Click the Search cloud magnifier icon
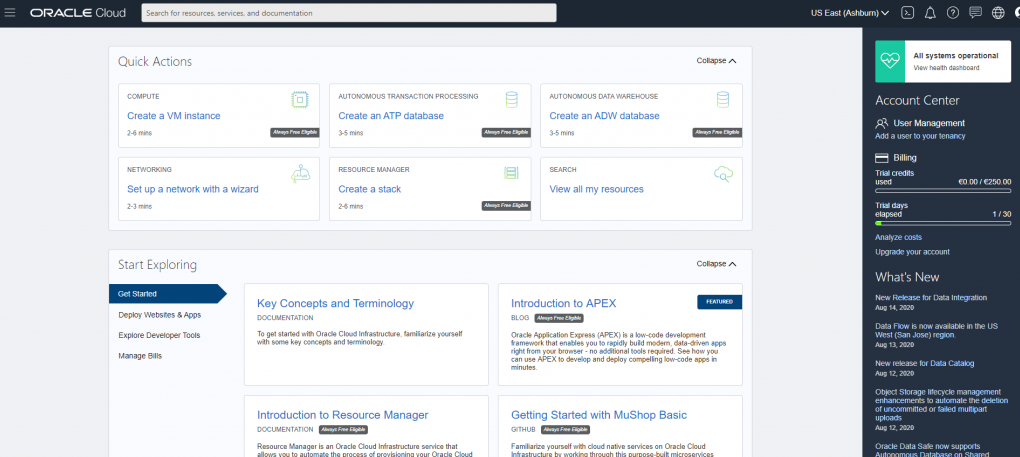This screenshot has width=1020, height=457. click(723, 174)
